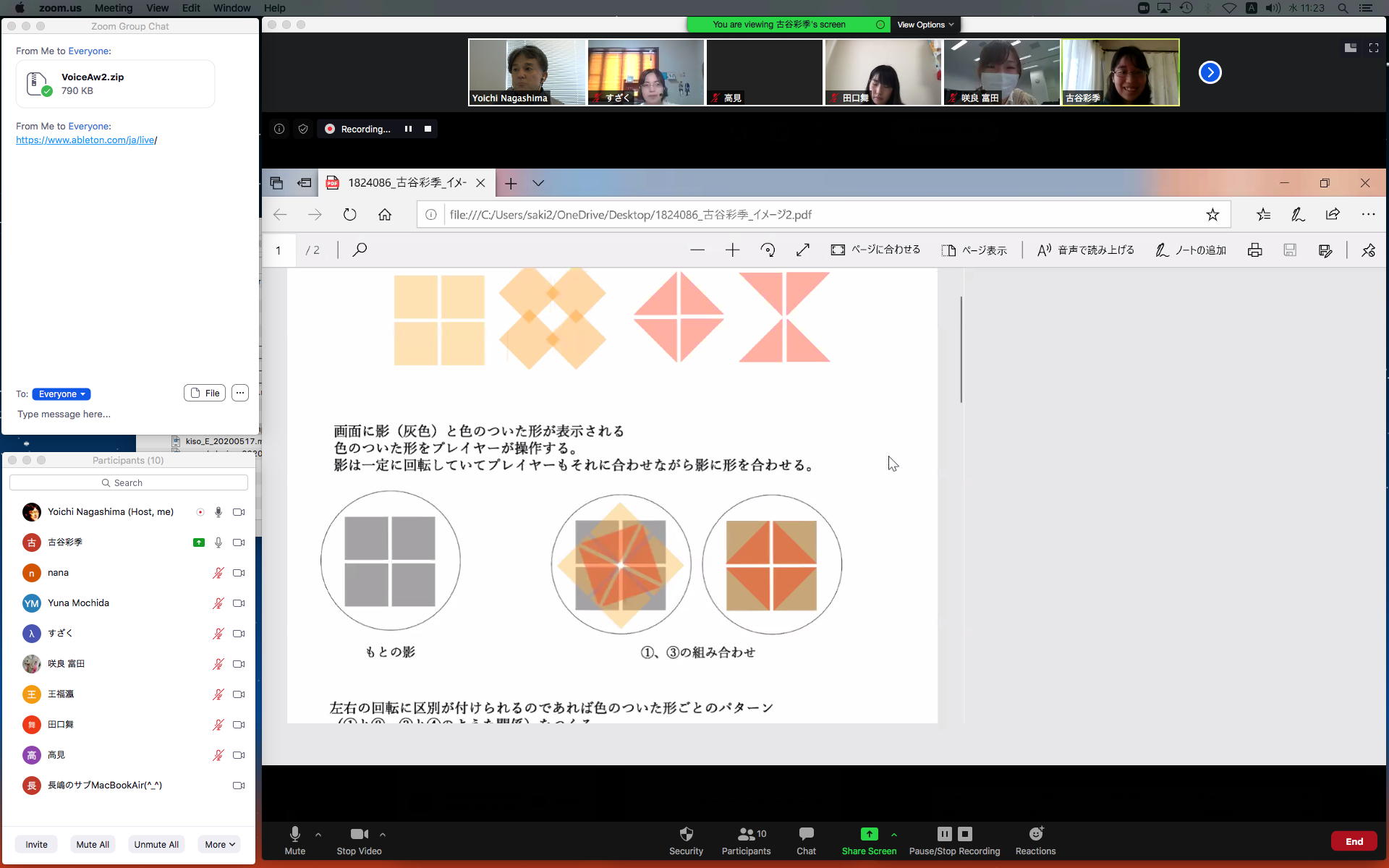Open the Everyone recipient dropdown in chat
The height and width of the screenshot is (868, 1389).
(x=61, y=394)
